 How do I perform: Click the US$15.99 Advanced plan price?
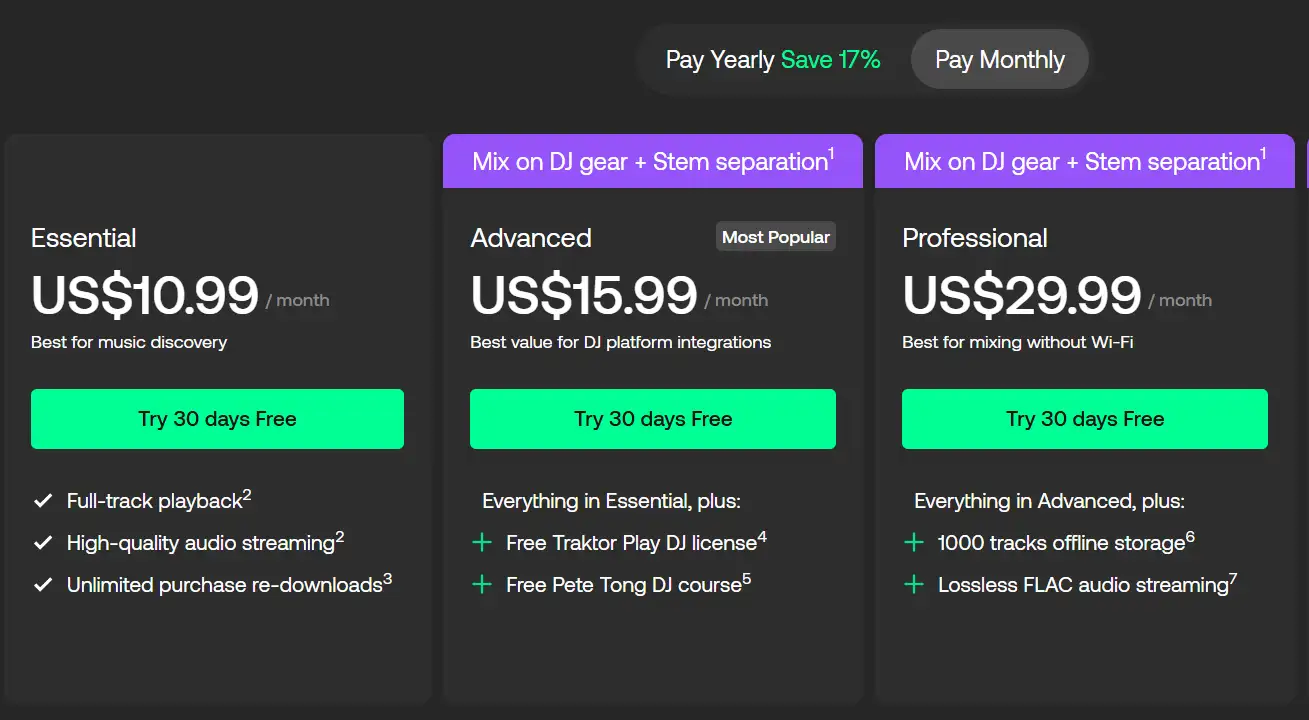pyautogui.click(x=584, y=295)
